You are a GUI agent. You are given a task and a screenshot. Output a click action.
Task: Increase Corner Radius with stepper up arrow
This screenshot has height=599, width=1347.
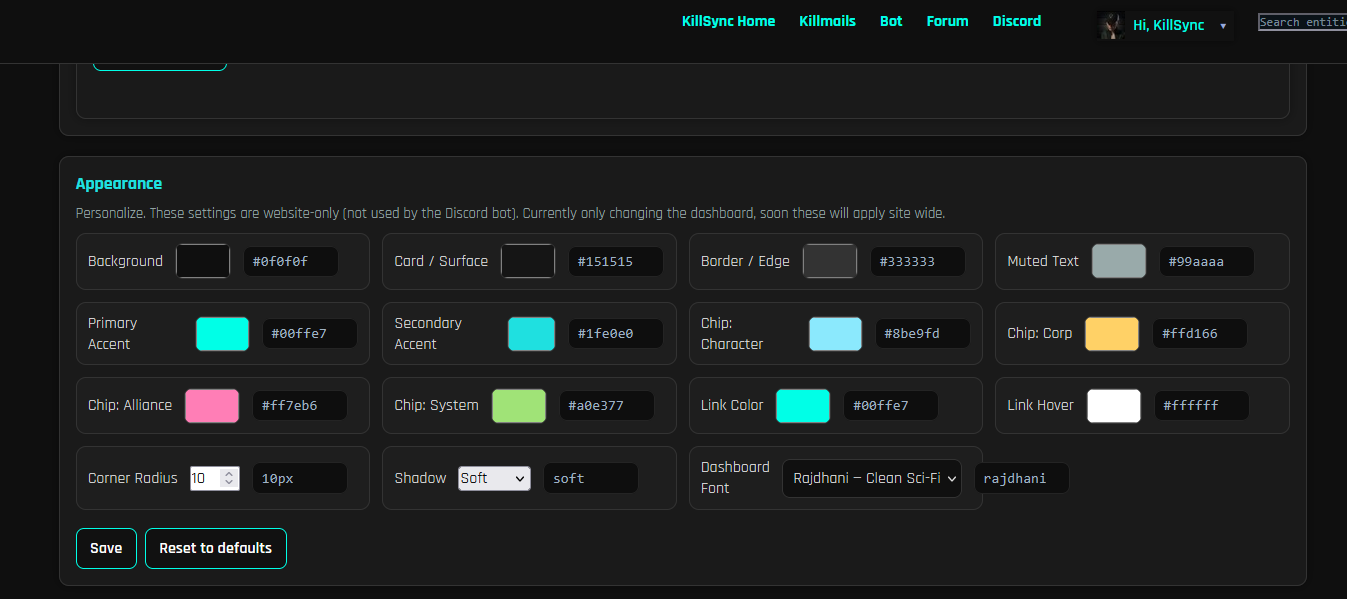[x=229, y=473]
